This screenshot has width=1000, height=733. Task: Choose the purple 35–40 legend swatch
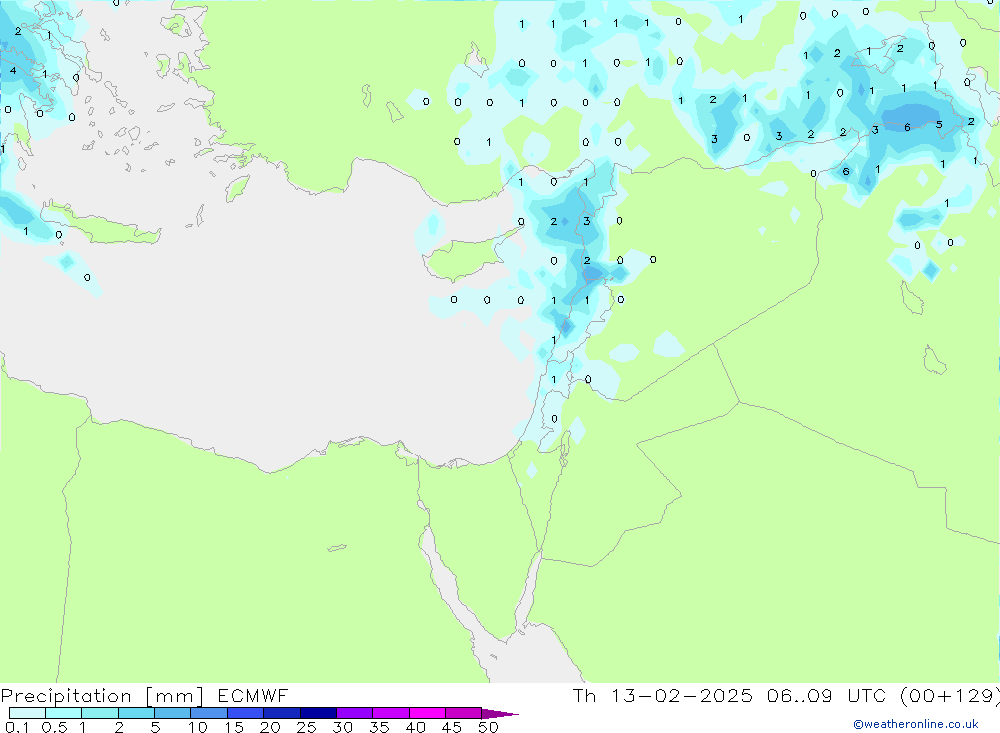[391, 713]
